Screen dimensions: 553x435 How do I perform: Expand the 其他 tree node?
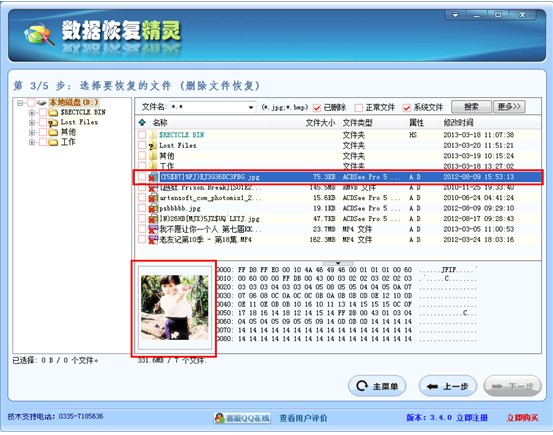(32, 132)
